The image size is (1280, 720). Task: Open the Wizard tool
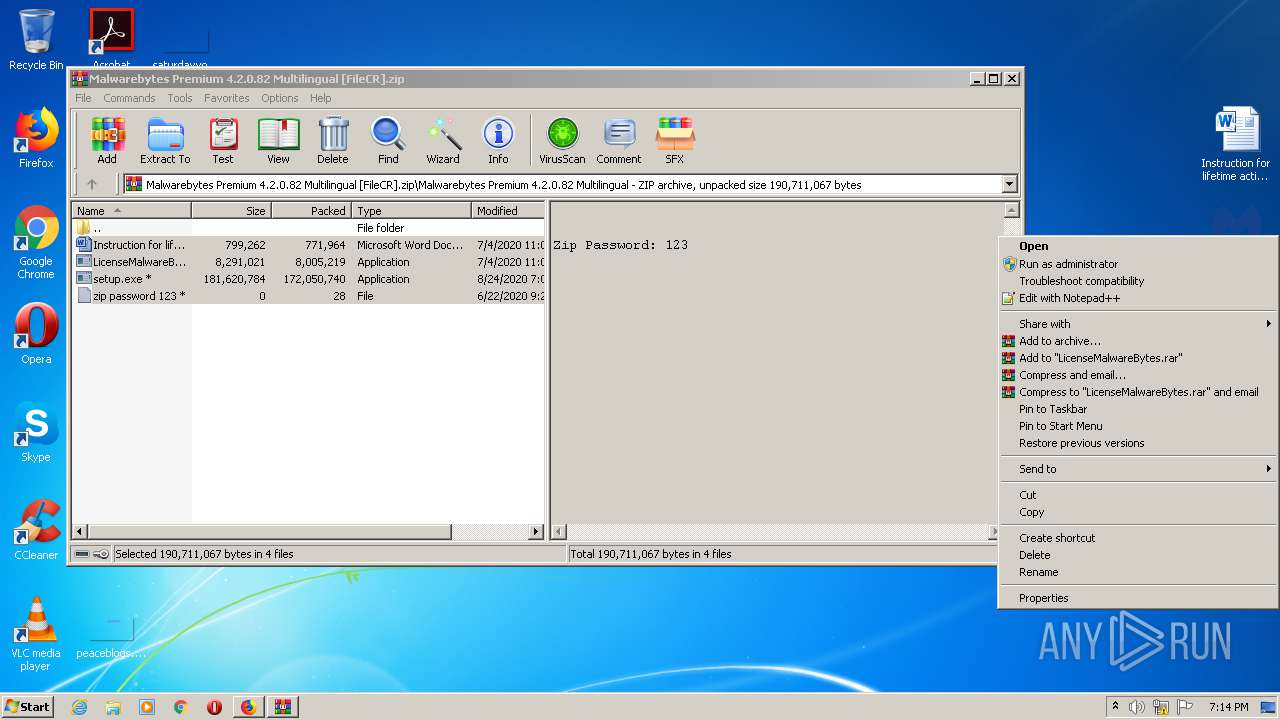coord(443,140)
